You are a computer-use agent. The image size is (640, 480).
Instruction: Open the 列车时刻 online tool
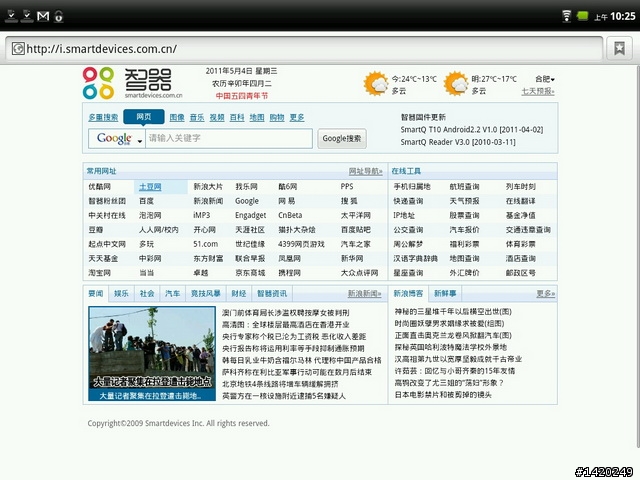tap(521, 187)
